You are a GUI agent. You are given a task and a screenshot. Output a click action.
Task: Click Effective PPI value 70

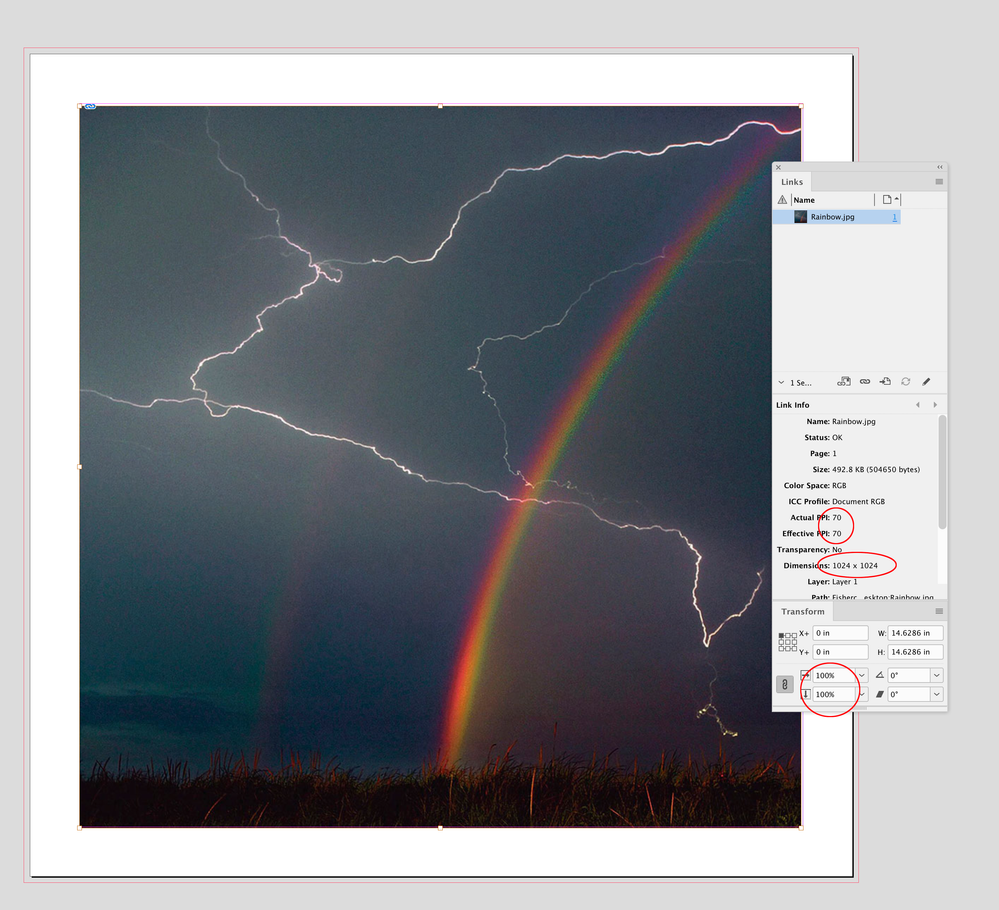(x=837, y=533)
